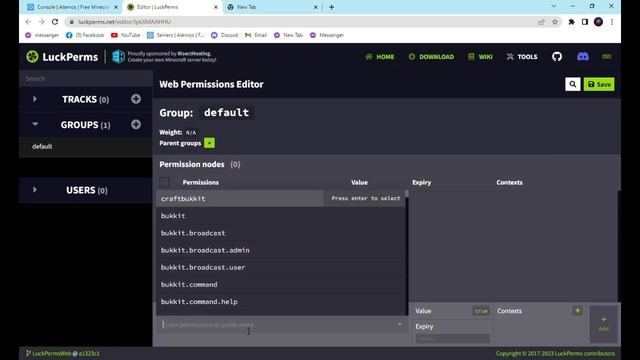Toggle the Value true switch

[481, 311]
